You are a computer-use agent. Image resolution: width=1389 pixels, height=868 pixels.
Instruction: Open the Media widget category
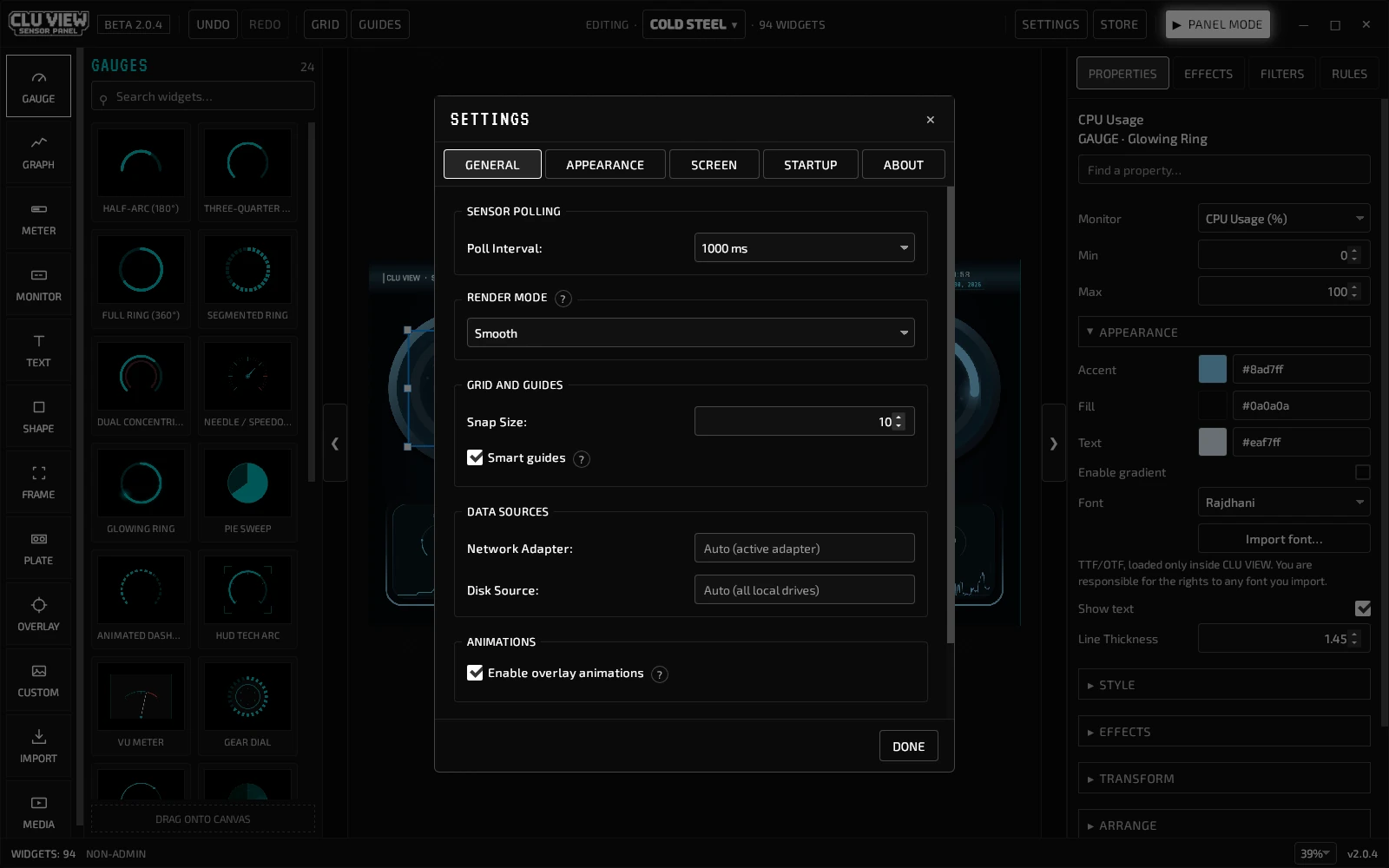38,812
